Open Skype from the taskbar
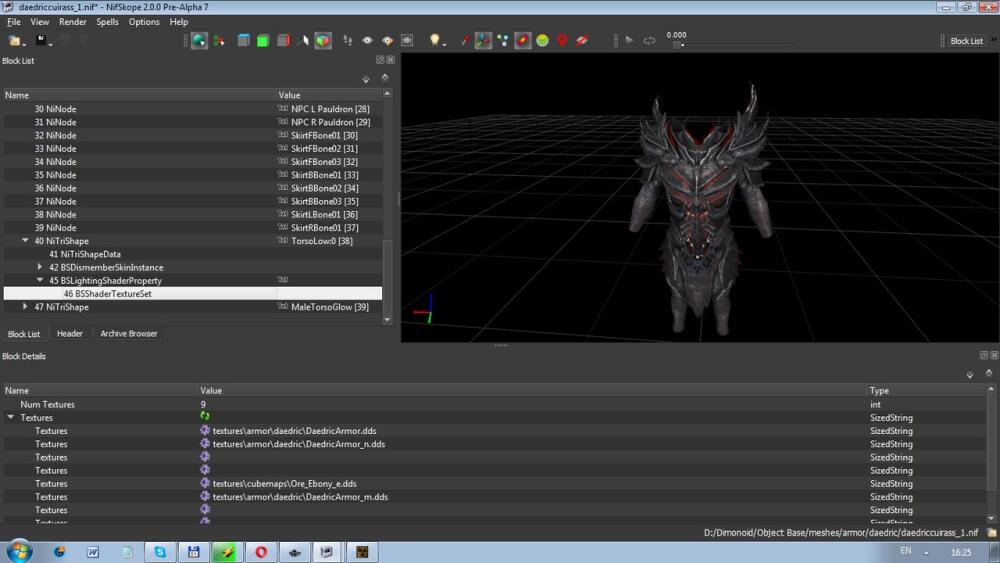 pyautogui.click(x=160, y=552)
